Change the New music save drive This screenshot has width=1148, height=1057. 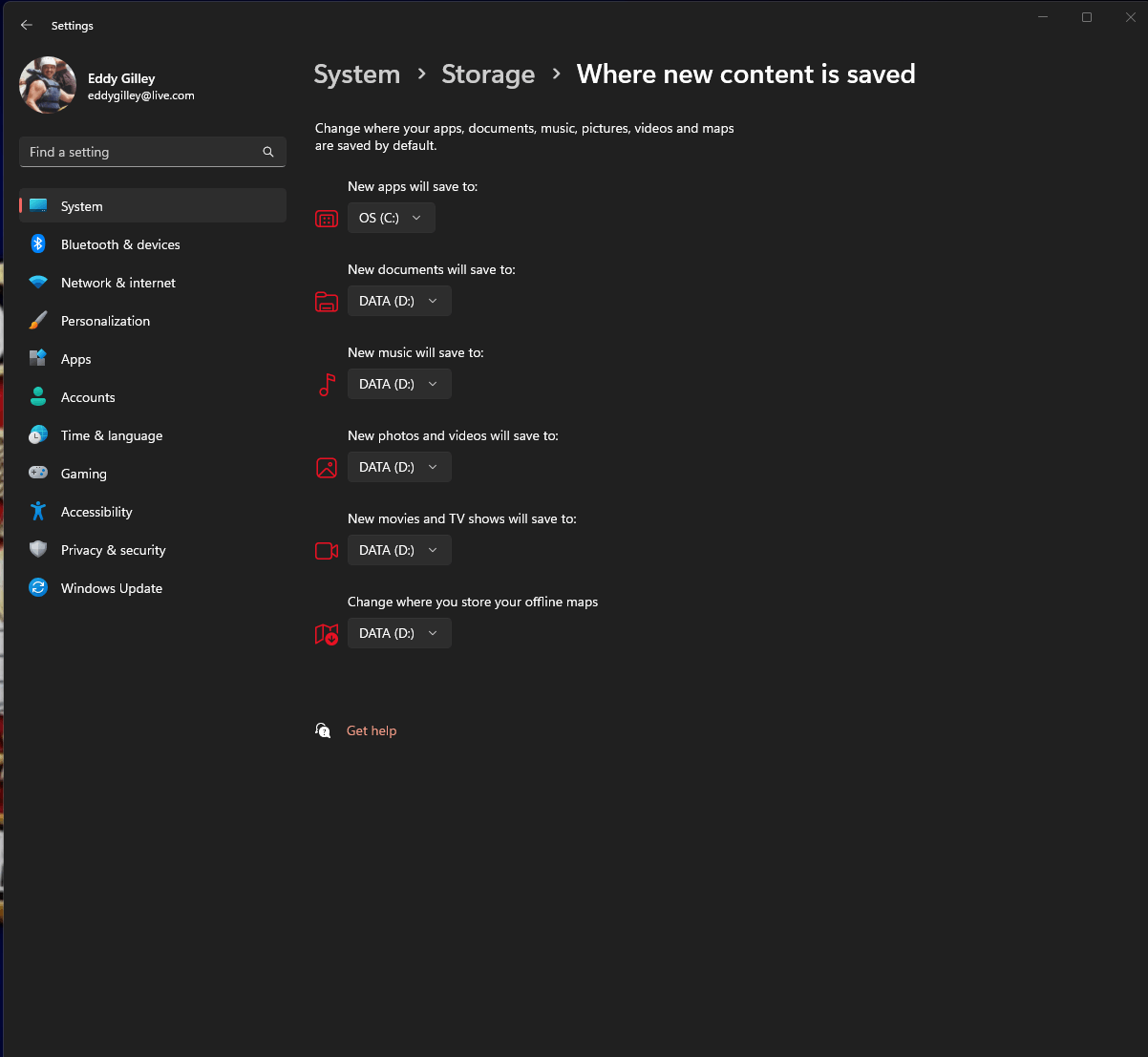coord(399,384)
